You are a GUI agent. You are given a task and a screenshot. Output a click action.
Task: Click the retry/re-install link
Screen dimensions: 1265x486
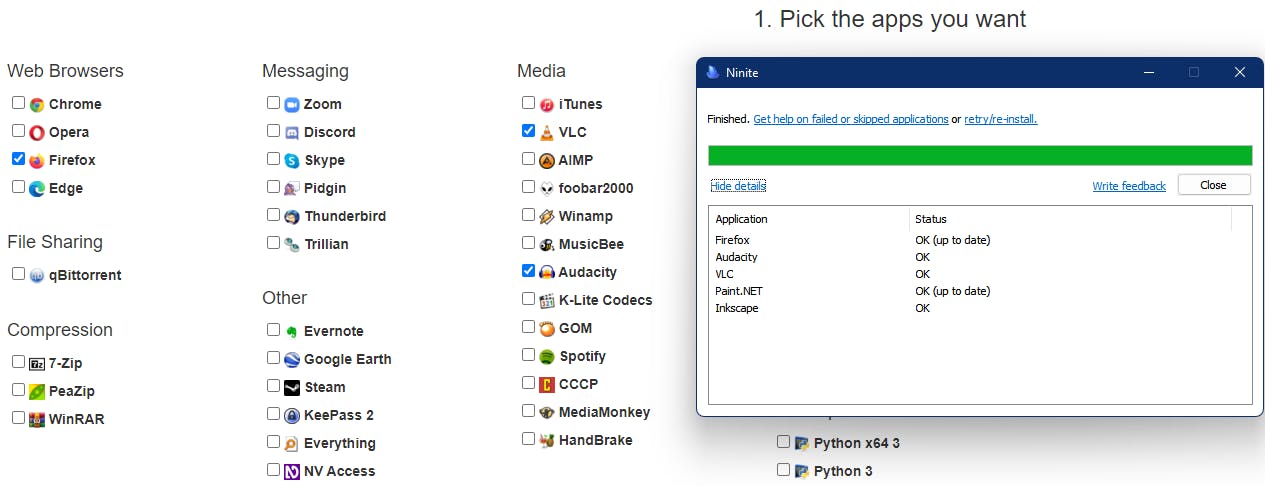(1000, 119)
